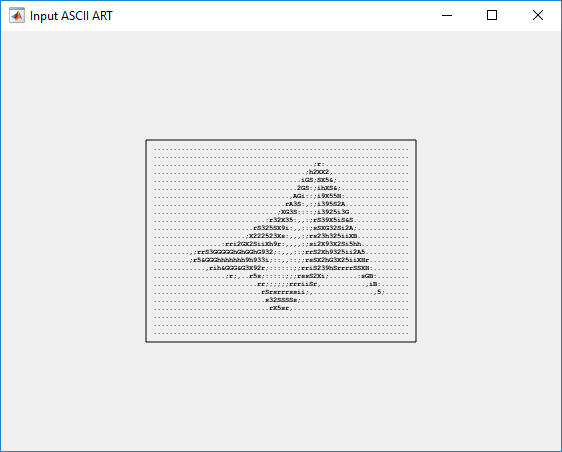This screenshot has height=452, width=562.
Task: Click the "s32SSSSs;" row near art bottom
Action: click(282, 300)
